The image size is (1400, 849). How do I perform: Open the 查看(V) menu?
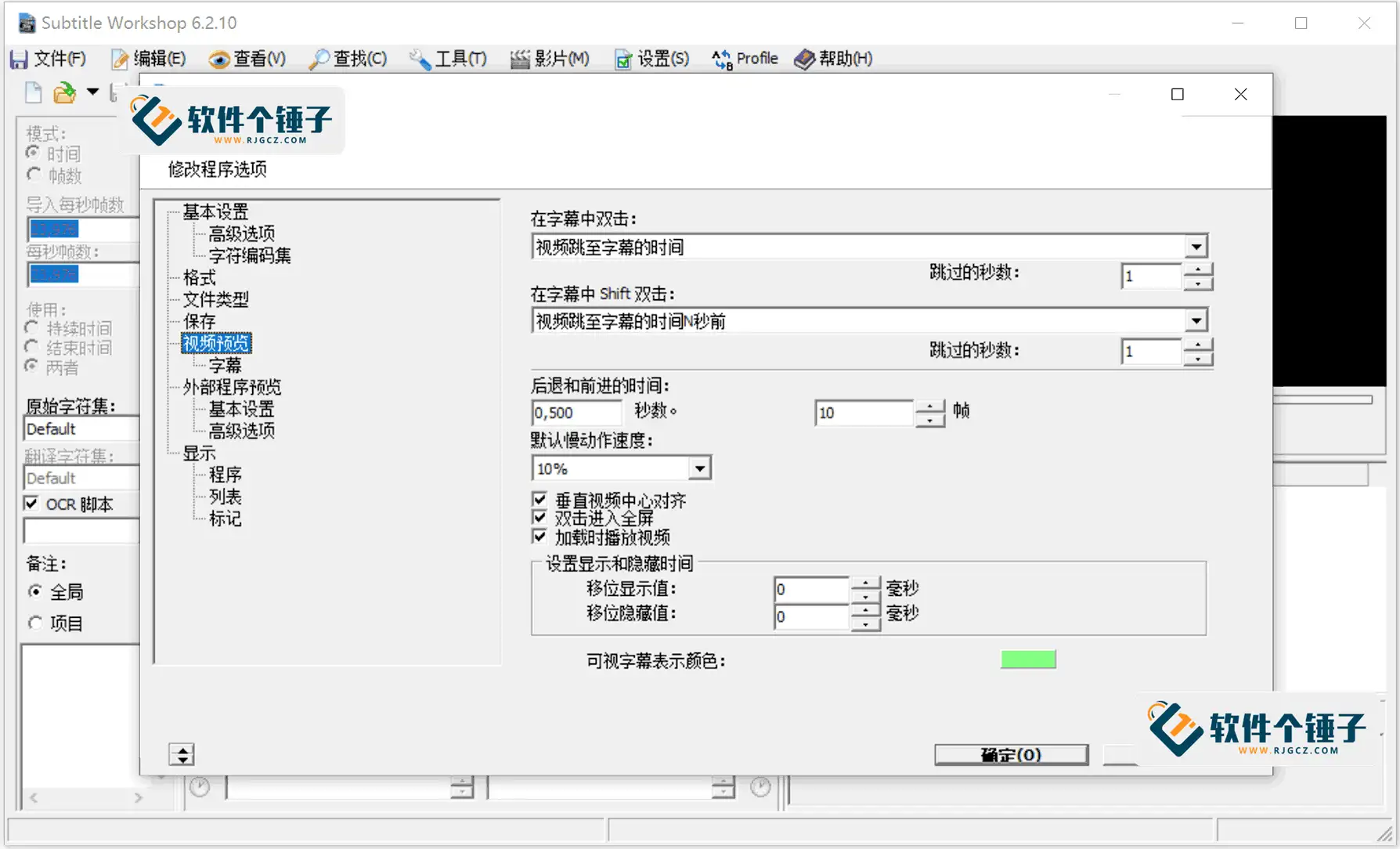coord(247,59)
